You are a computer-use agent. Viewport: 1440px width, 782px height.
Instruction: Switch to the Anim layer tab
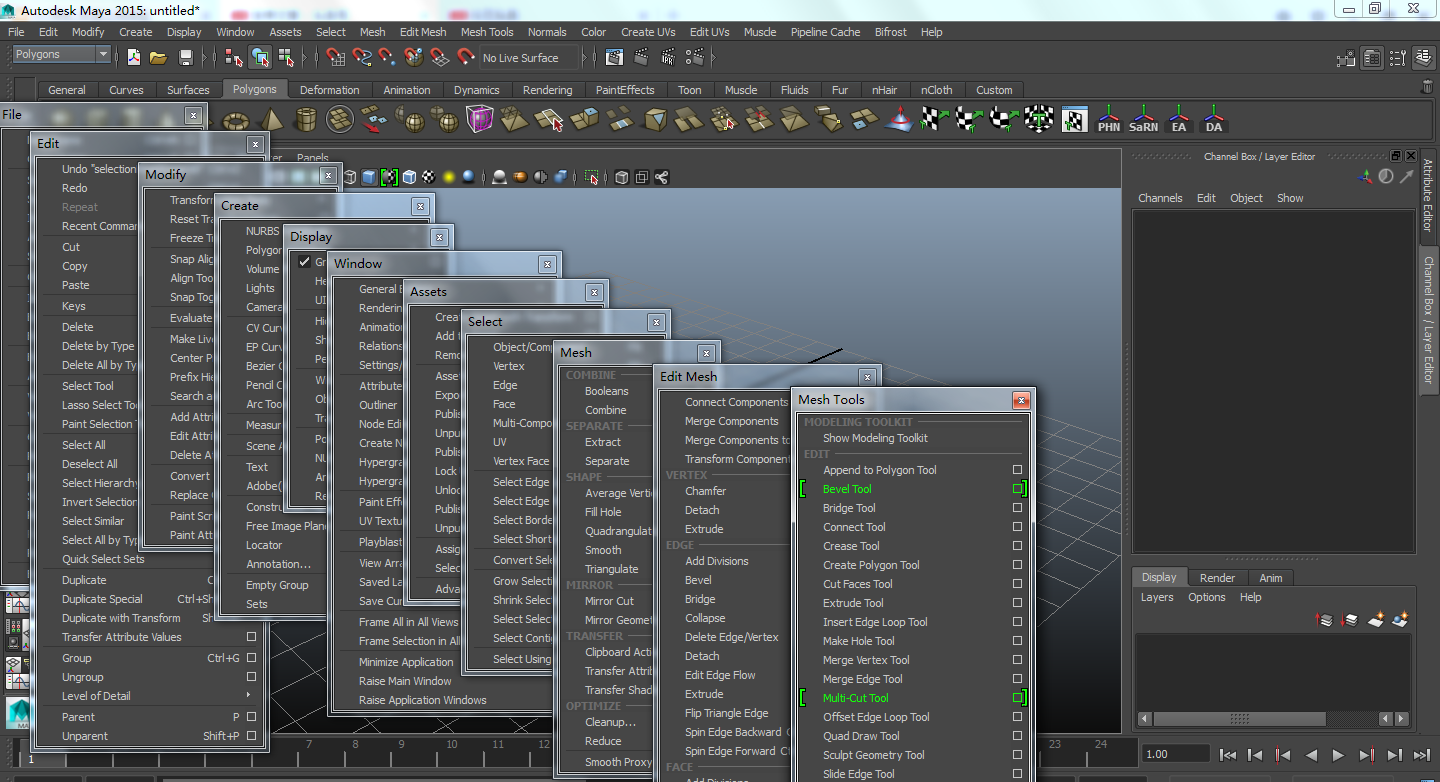[x=1271, y=578]
